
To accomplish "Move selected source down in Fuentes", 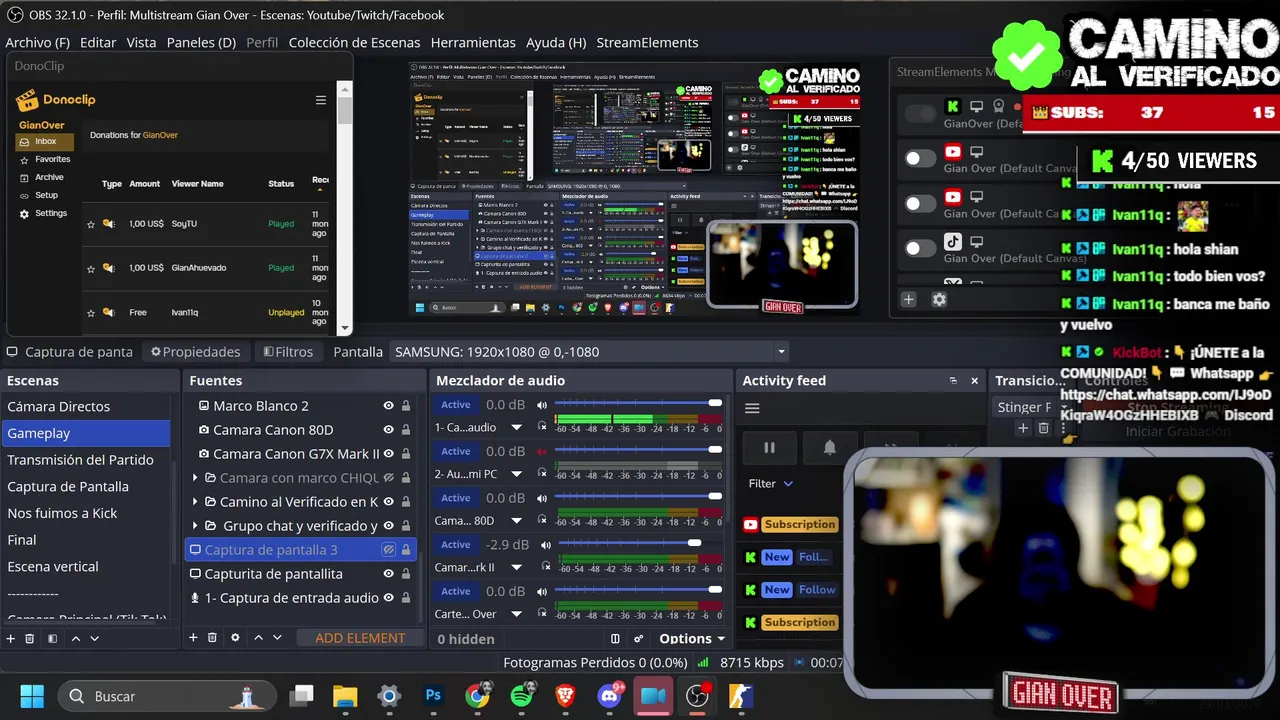I will (277, 637).
